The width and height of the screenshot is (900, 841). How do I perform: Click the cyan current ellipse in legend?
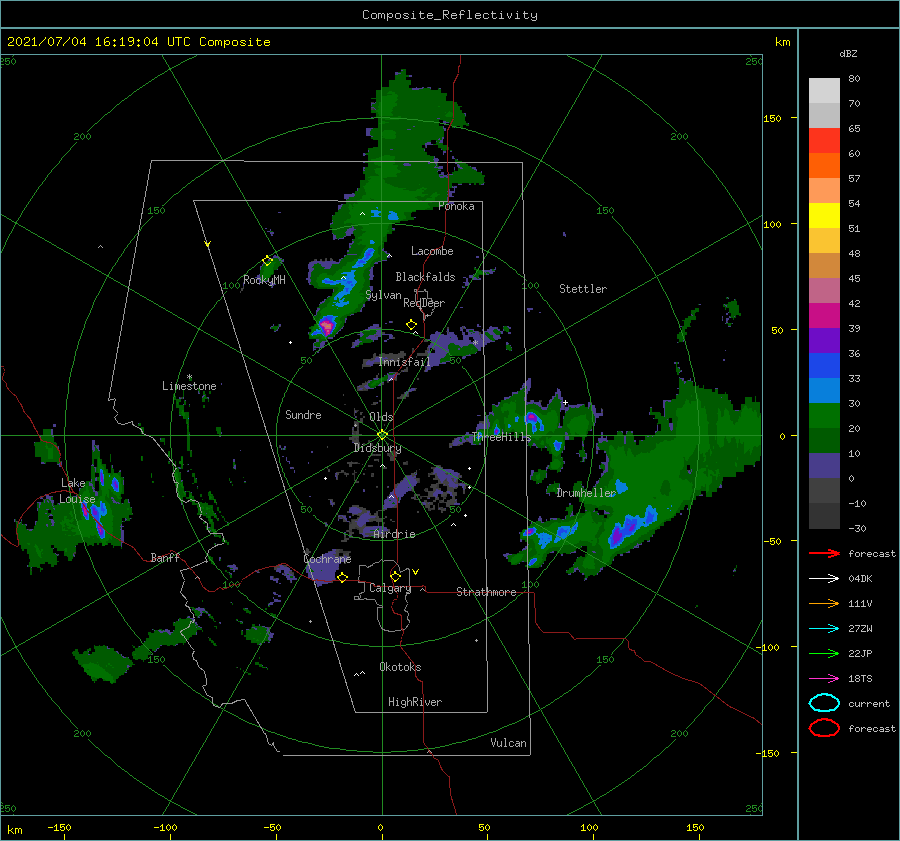pos(824,703)
